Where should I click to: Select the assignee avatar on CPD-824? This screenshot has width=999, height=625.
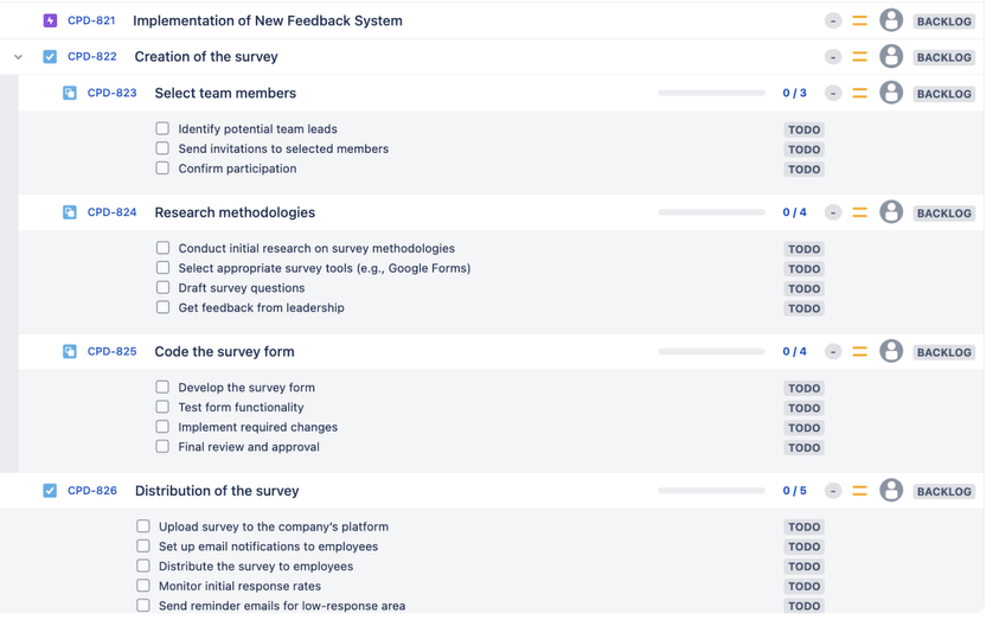click(890, 212)
